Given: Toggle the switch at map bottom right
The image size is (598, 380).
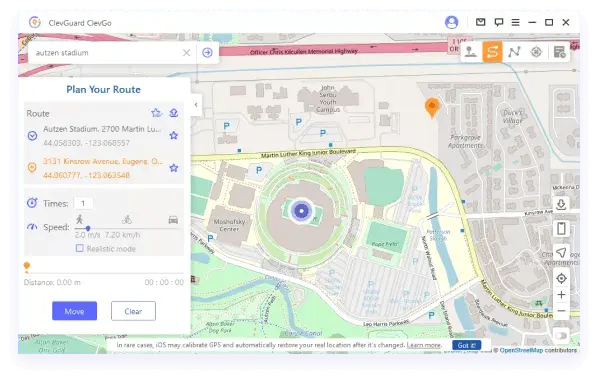Looking at the screenshot, I should click(561, 336).
